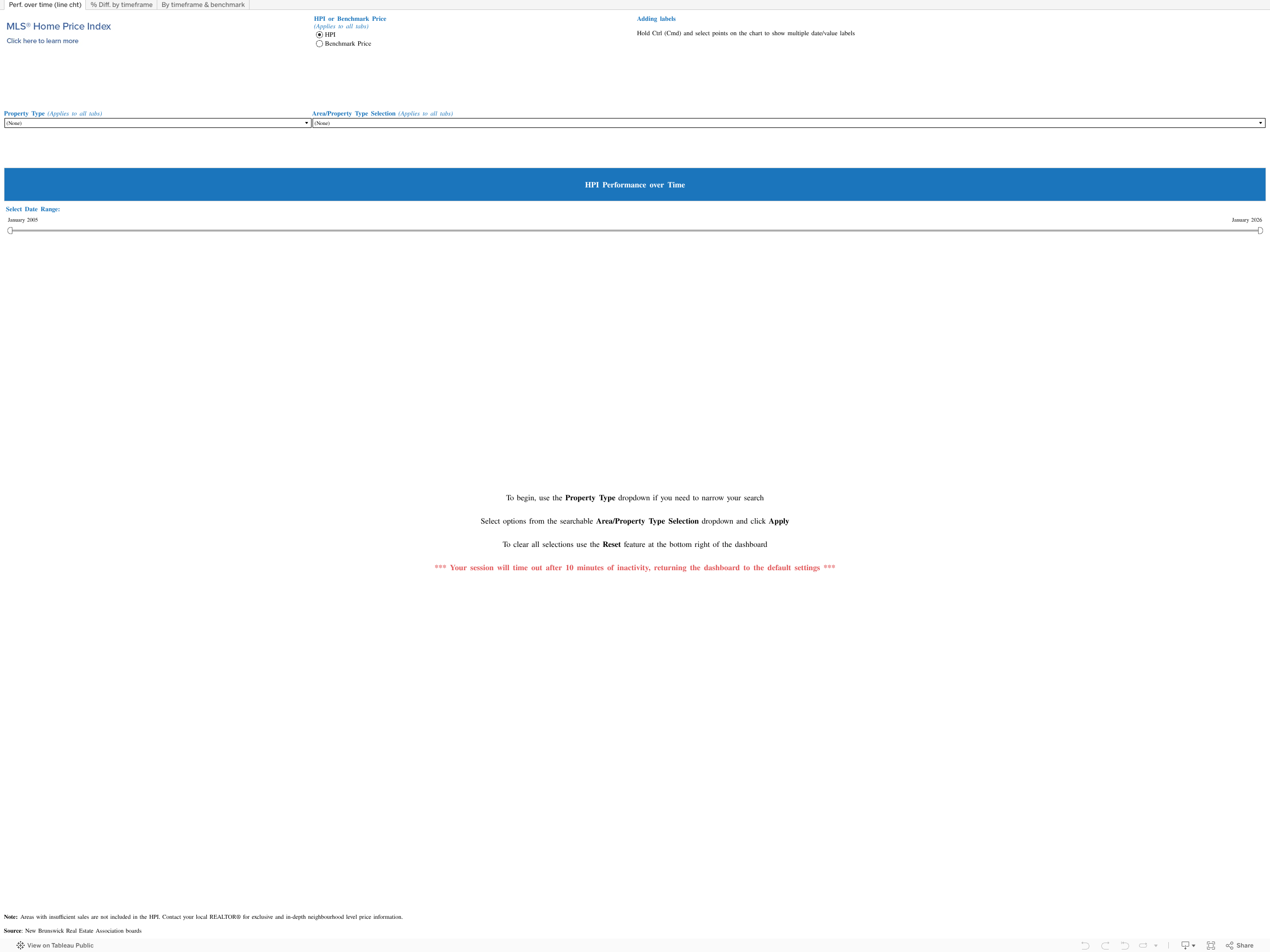Click the Perf. over time tab
This screenshot has width=1270, height=952.
(x=45, y=4)
